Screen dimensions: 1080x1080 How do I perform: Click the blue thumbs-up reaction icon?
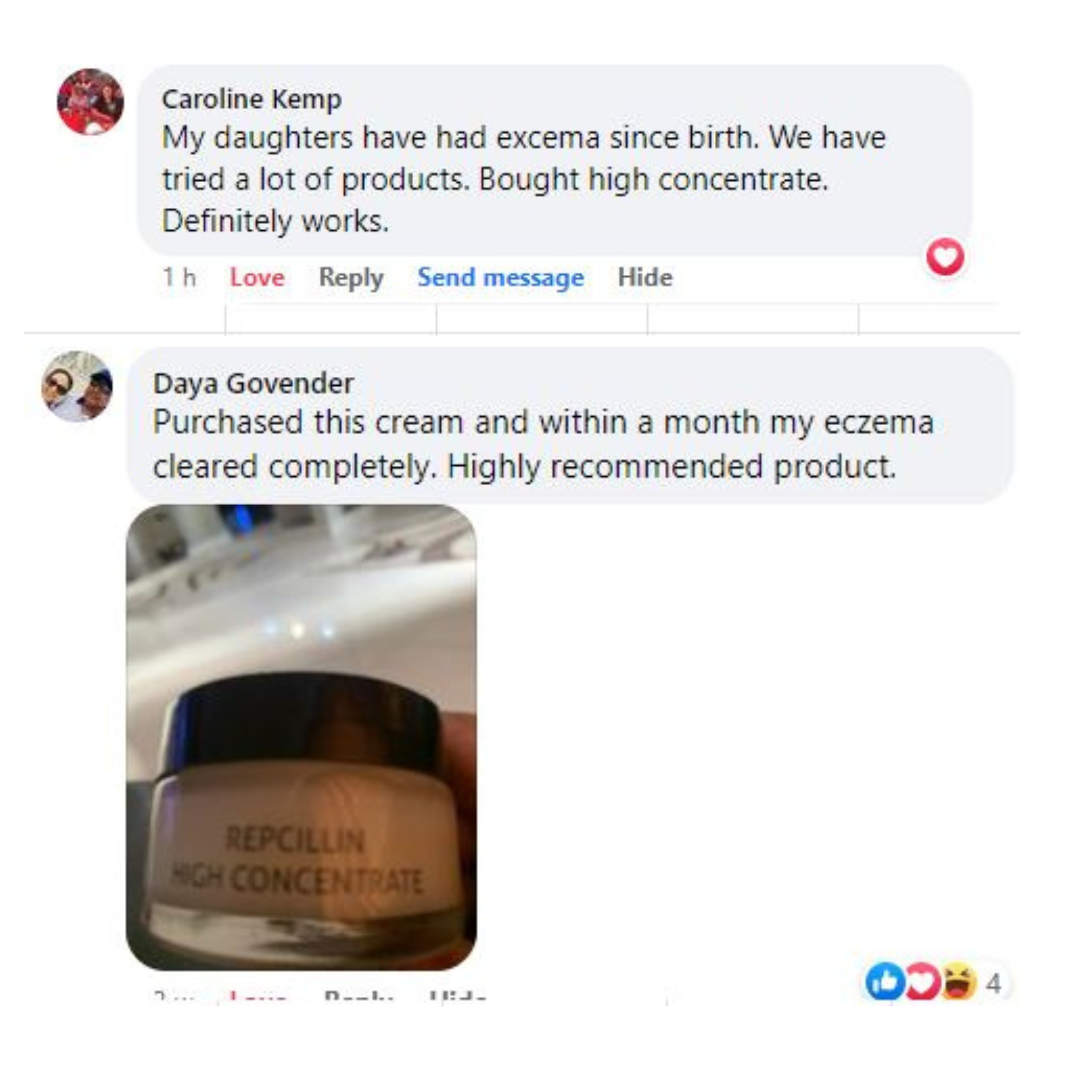[x=885, y=981]
